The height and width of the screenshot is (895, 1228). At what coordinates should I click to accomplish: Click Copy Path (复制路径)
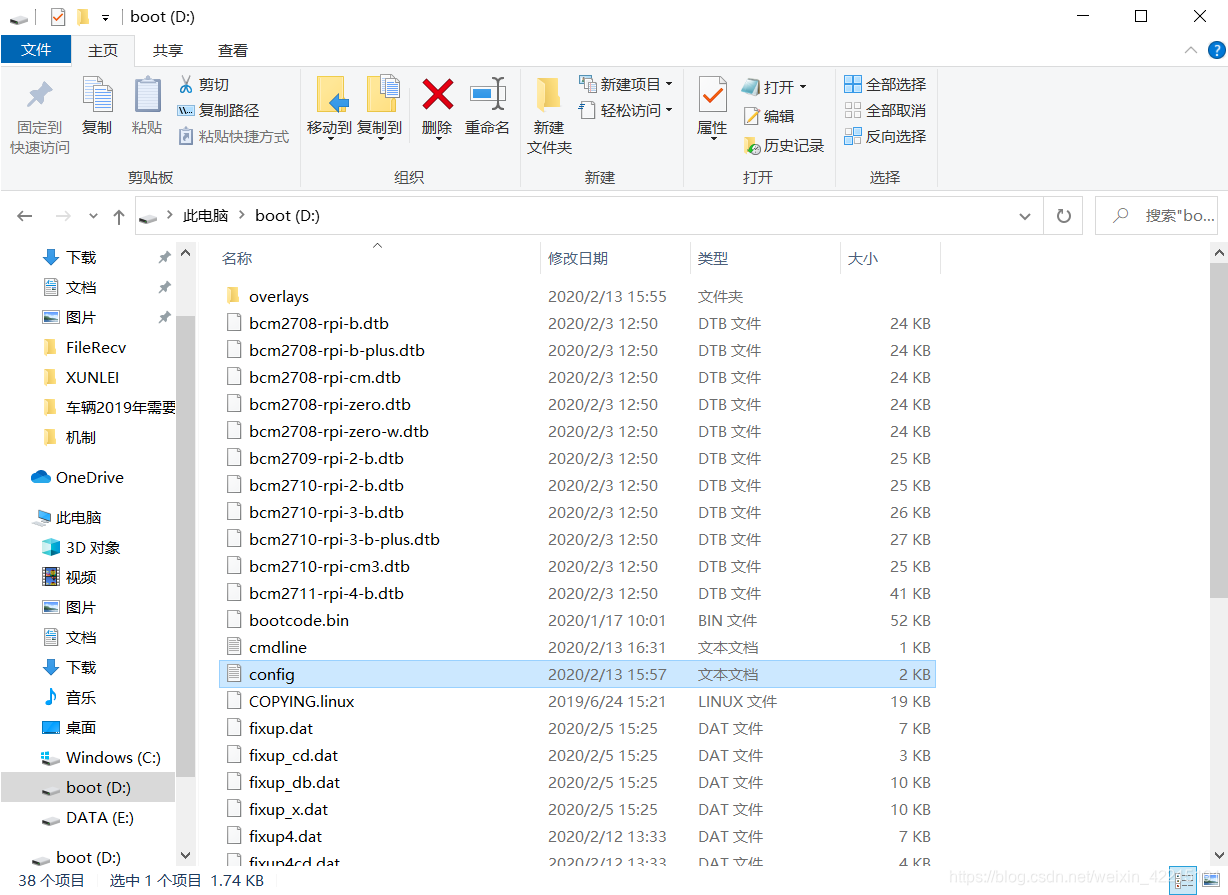point(218,110)
